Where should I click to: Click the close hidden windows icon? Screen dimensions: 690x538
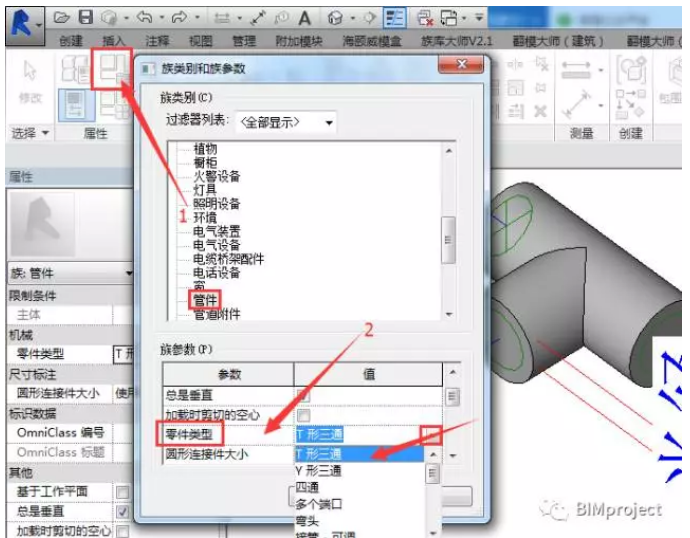click(x=425, y=18)
